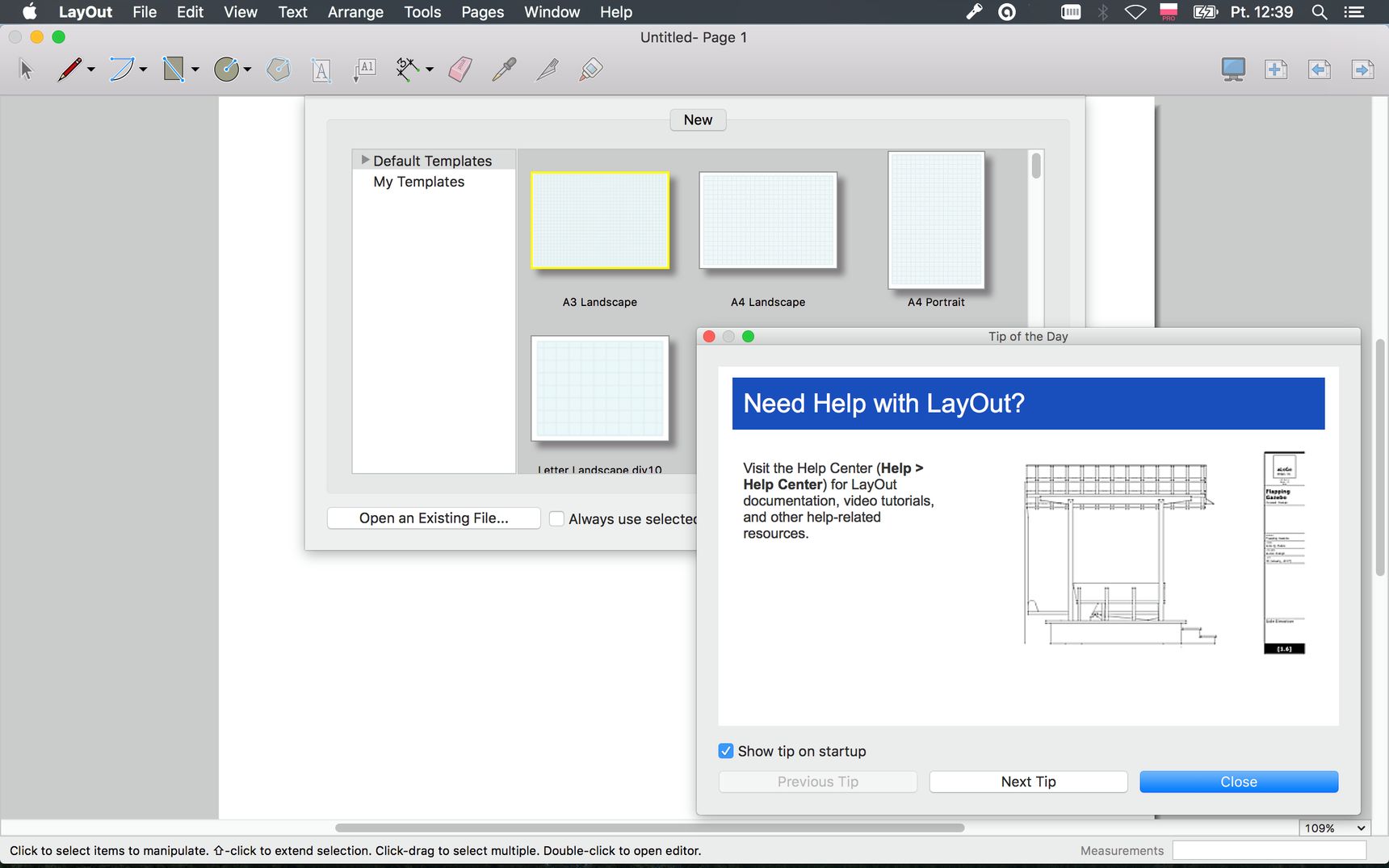
Task: Choose A3 Landscape template thumbnail
Action: pyautogui.click(x=600, y=220)
